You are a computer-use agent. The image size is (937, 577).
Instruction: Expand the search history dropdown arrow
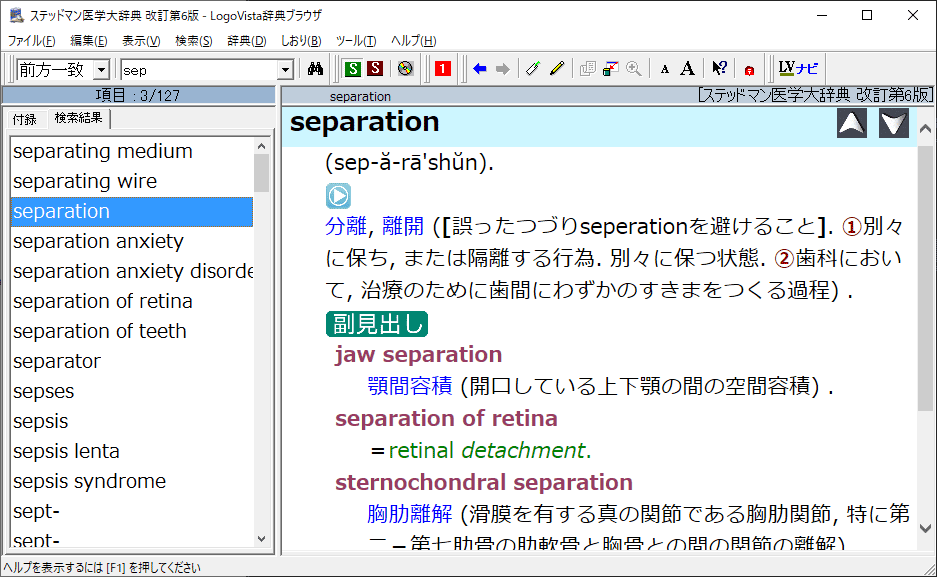285,70
